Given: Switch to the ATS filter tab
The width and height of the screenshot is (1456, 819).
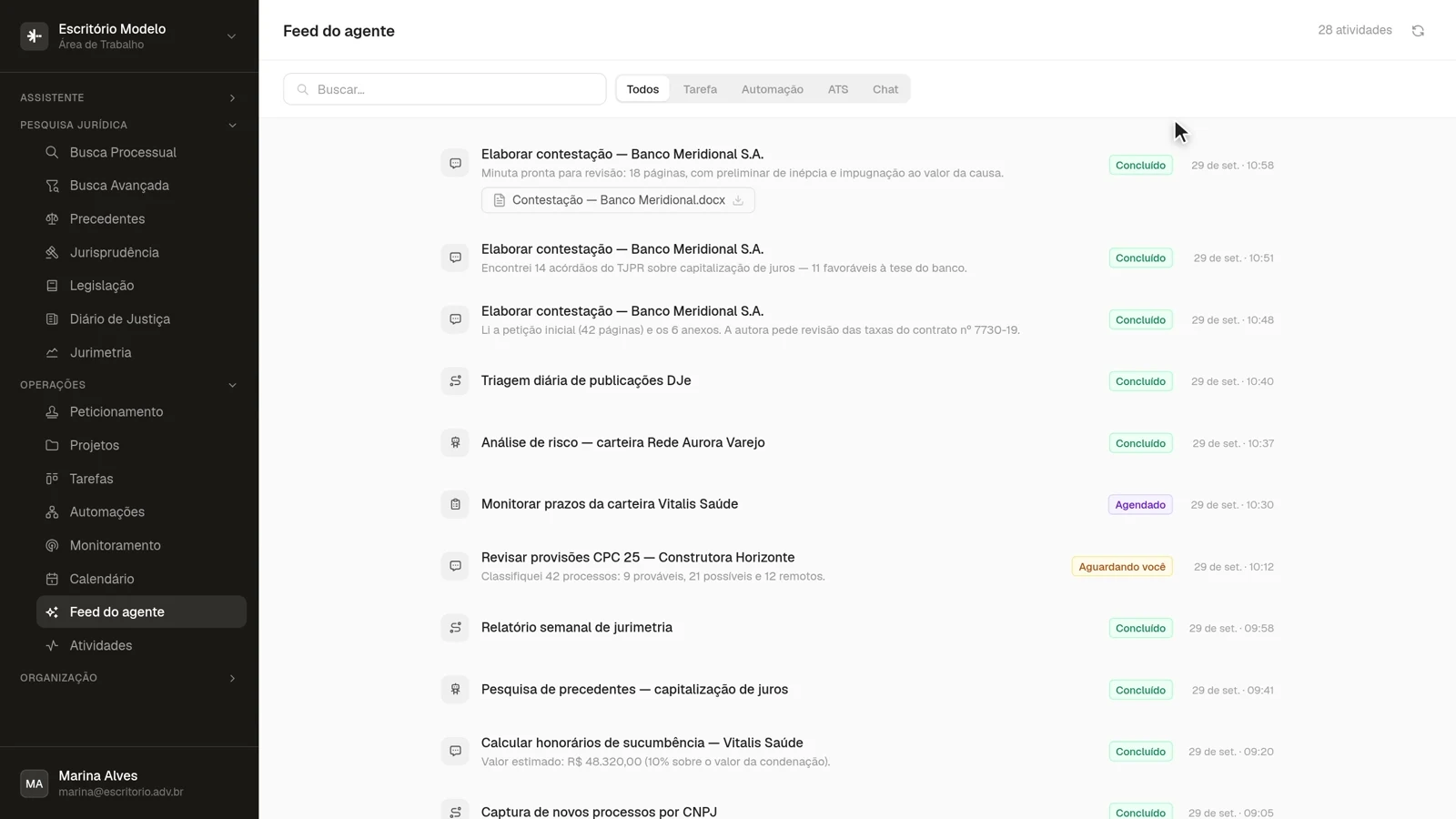Looking at the screenshot, I should pos(838,89).
